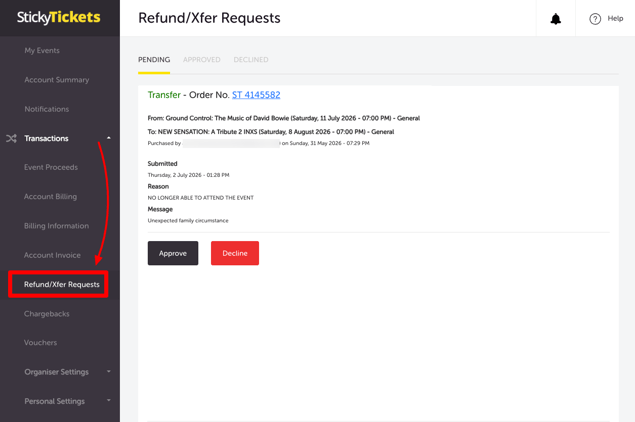Viewport: 635px width, 422px height.
Task: Approve the transfer request
Action: pos(173,253)
